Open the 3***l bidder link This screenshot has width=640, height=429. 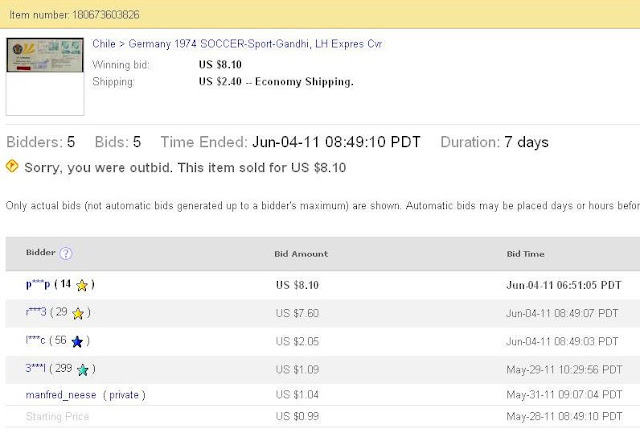37,370
